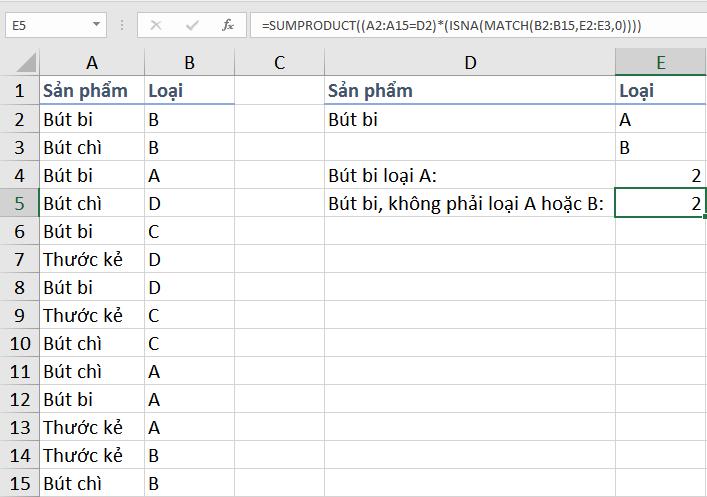
Task: Click the Enter checkmark formula icon
Action: [x=192, y=24]
